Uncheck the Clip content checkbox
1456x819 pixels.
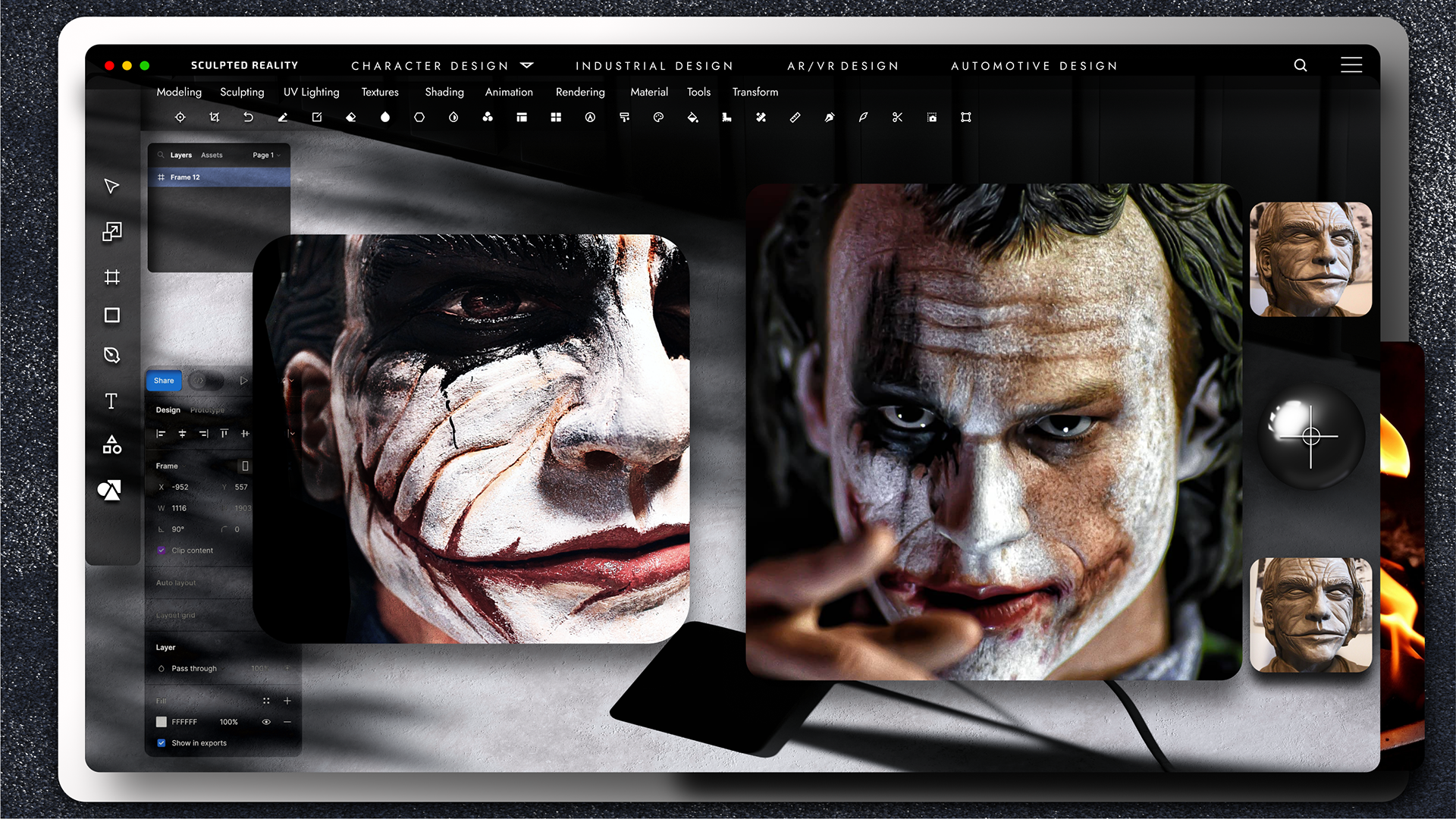[x=162, y=551]
